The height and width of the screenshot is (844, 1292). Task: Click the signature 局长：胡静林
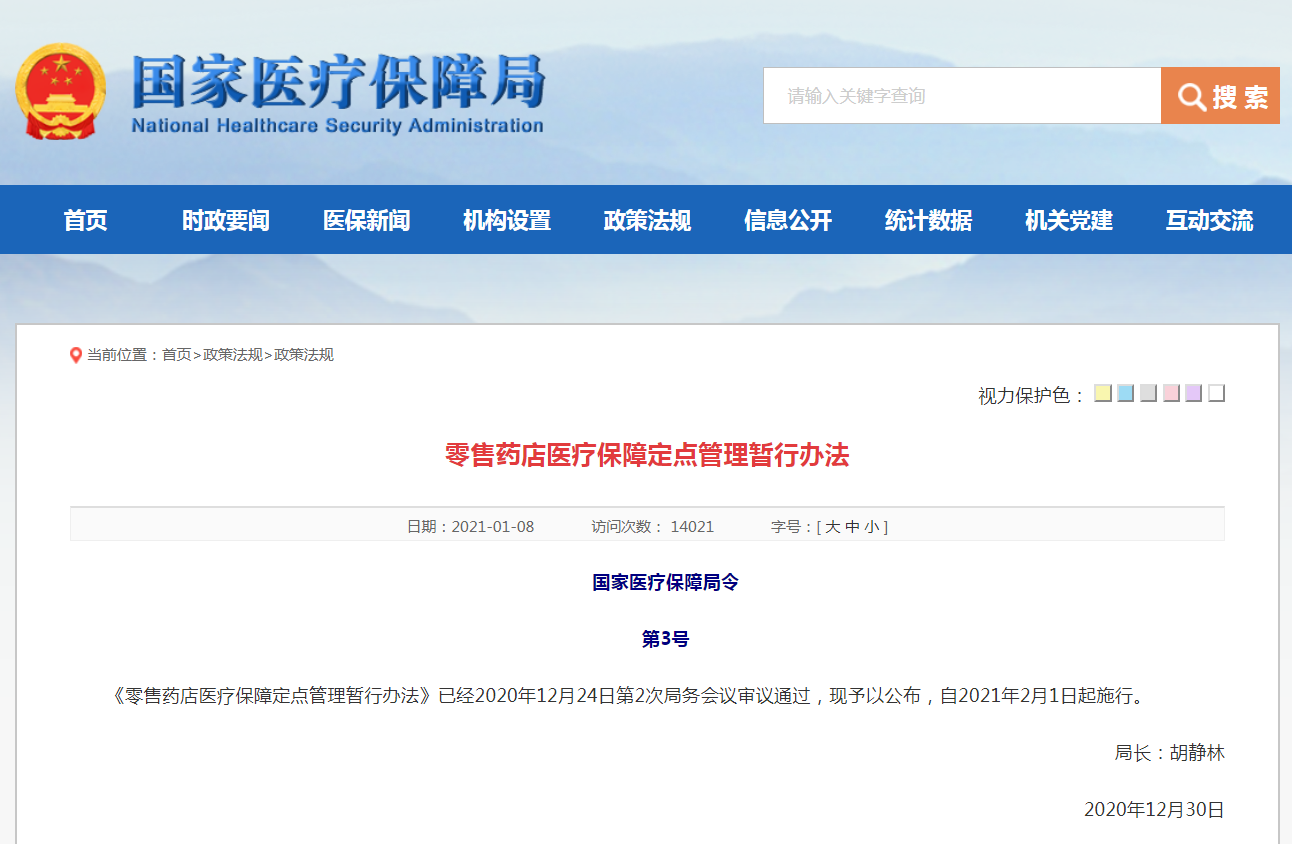pos(1170,753)
